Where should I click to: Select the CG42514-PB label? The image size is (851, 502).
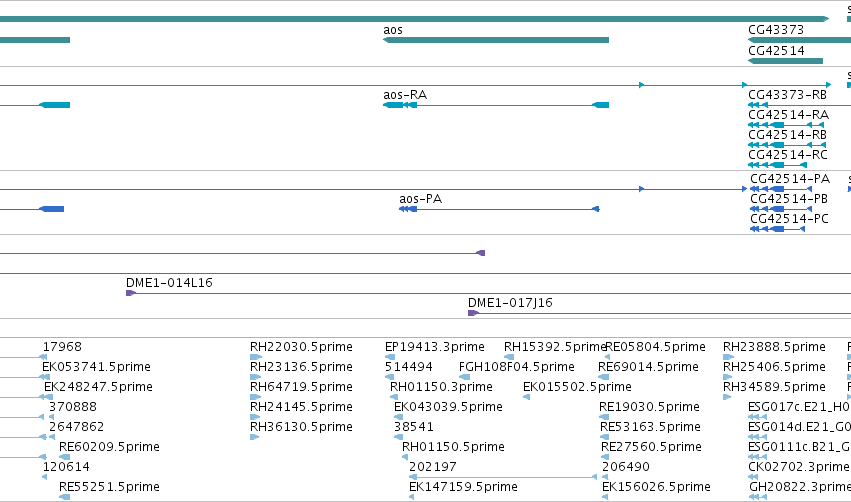(x=789, y=199)
